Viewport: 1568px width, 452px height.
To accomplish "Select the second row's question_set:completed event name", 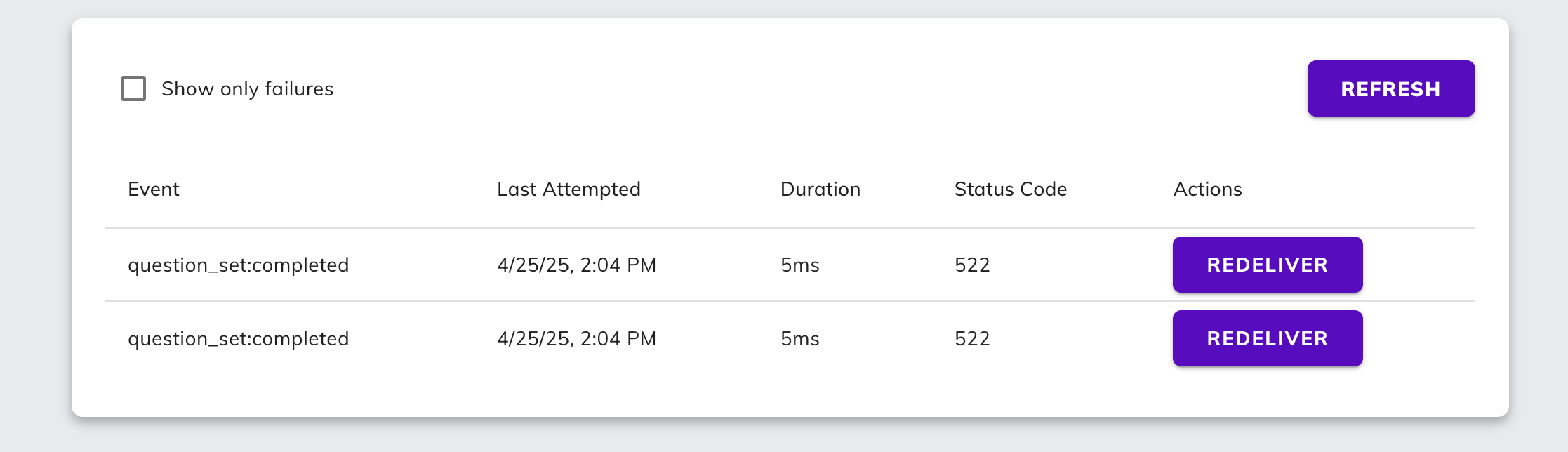I will pos(238,339).
